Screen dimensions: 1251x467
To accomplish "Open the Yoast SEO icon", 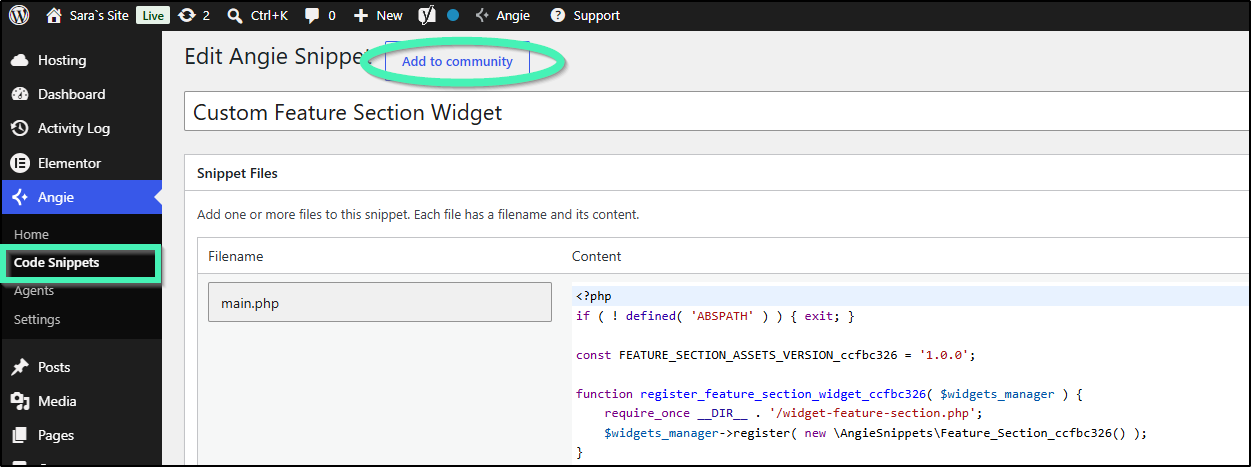I will coord(427,15).
